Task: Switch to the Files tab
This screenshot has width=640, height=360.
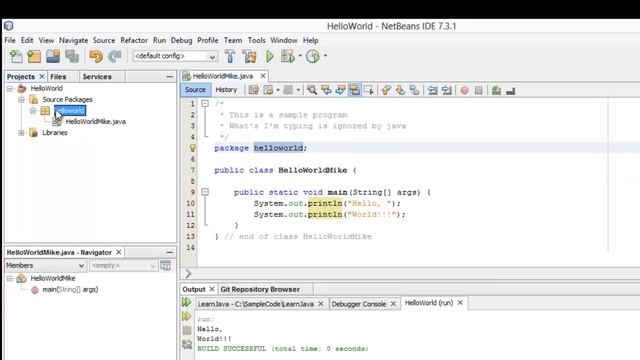Action: click(58, 77)
